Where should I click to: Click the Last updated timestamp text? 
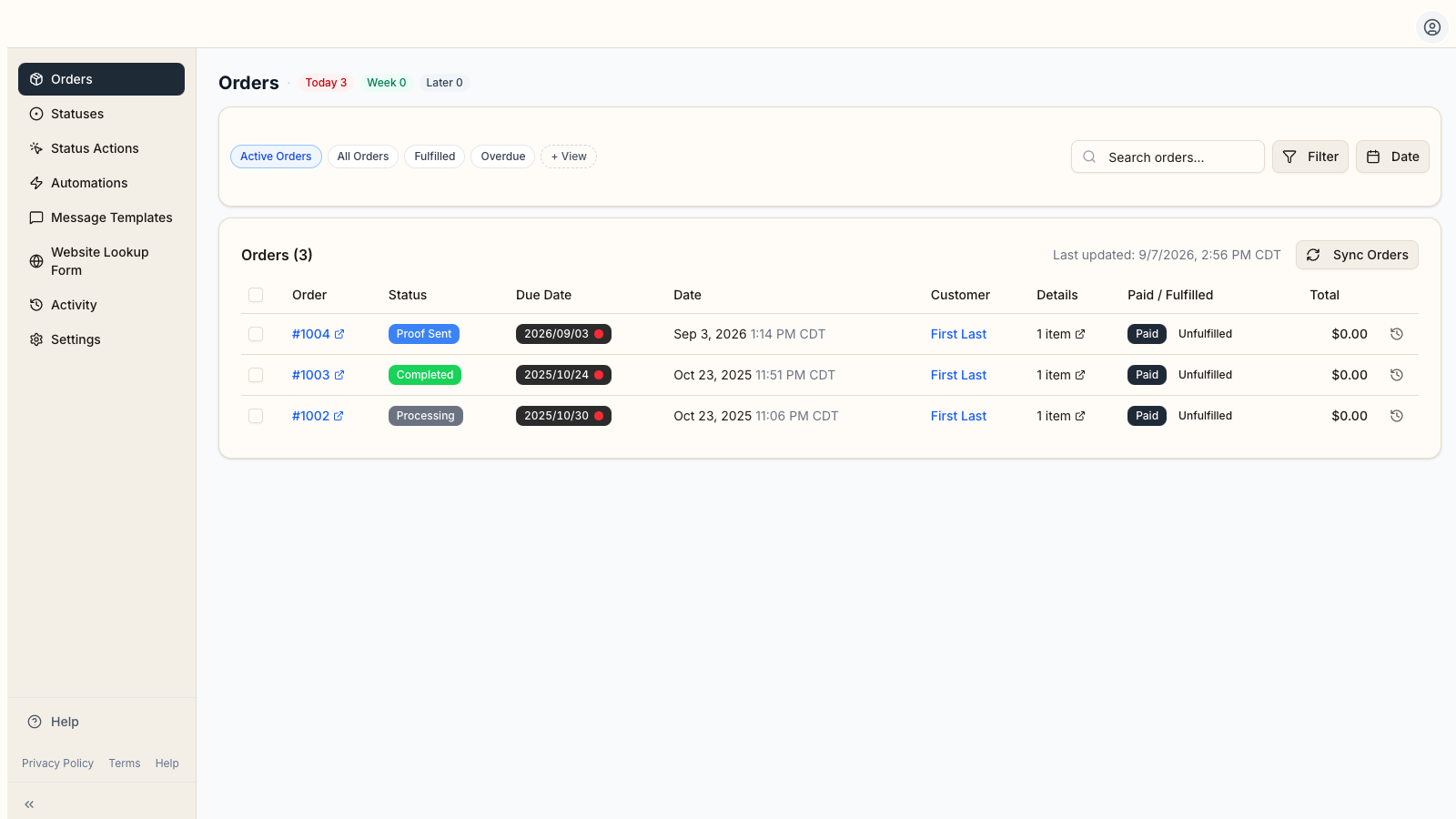point(1167,255)
